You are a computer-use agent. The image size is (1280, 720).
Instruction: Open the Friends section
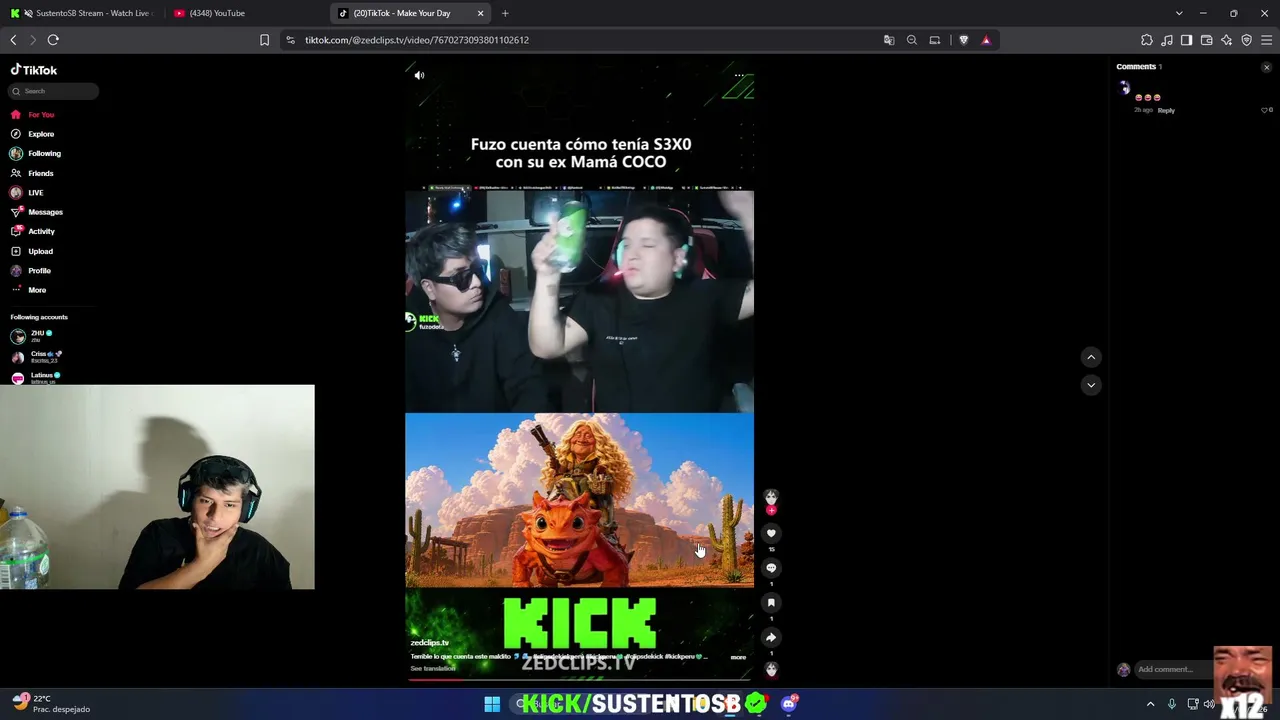pos(32,173)
